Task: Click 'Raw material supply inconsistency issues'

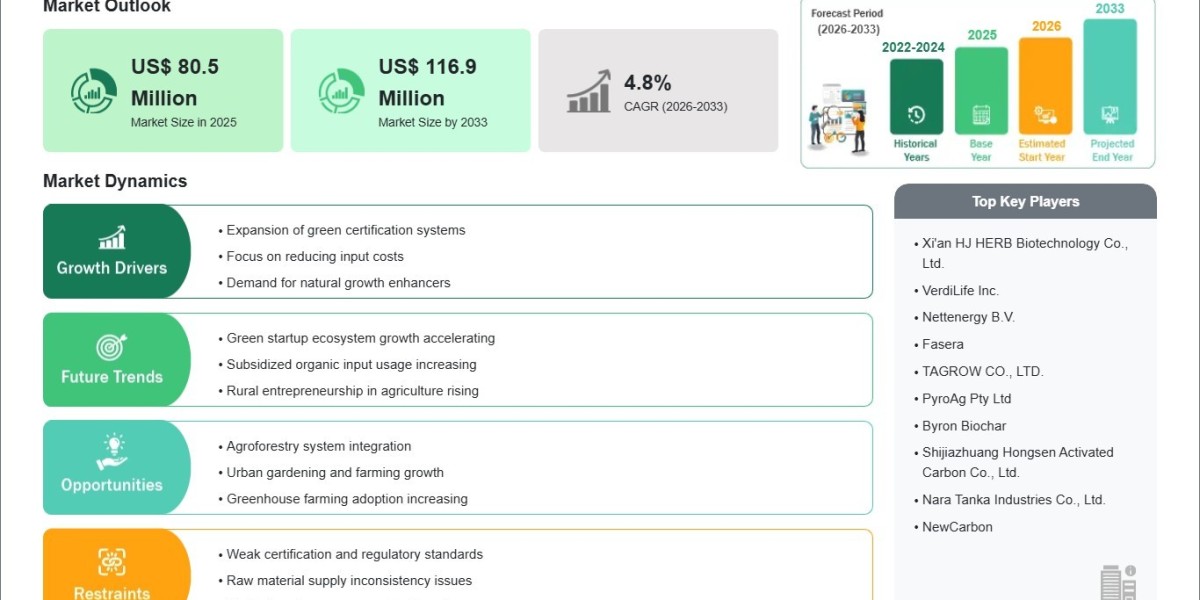Action: 349,581
